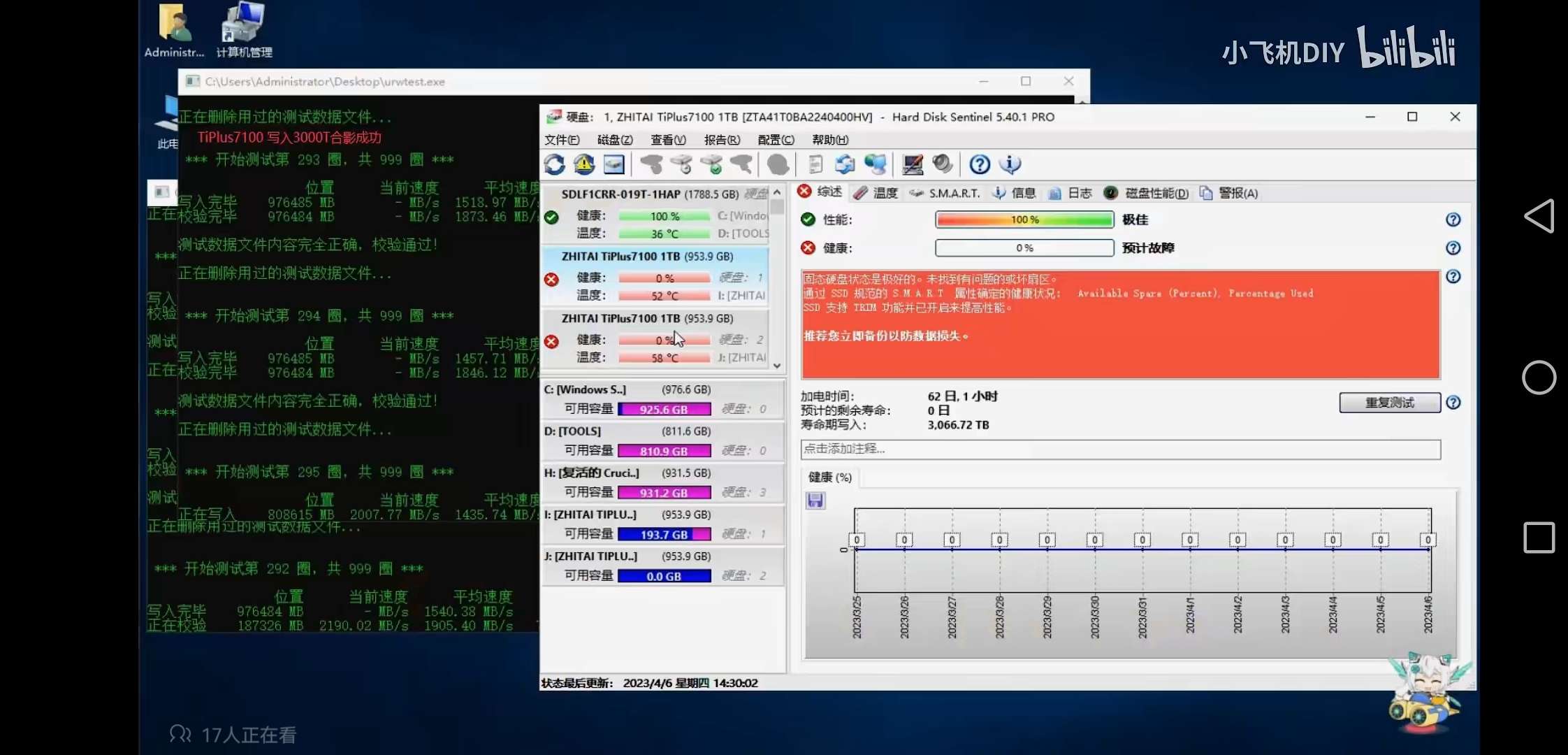Switch to the 磁盘性能(D) tab
Image resolution: width=1568 pixels, height=755 pixels.
coord(1146,193)
